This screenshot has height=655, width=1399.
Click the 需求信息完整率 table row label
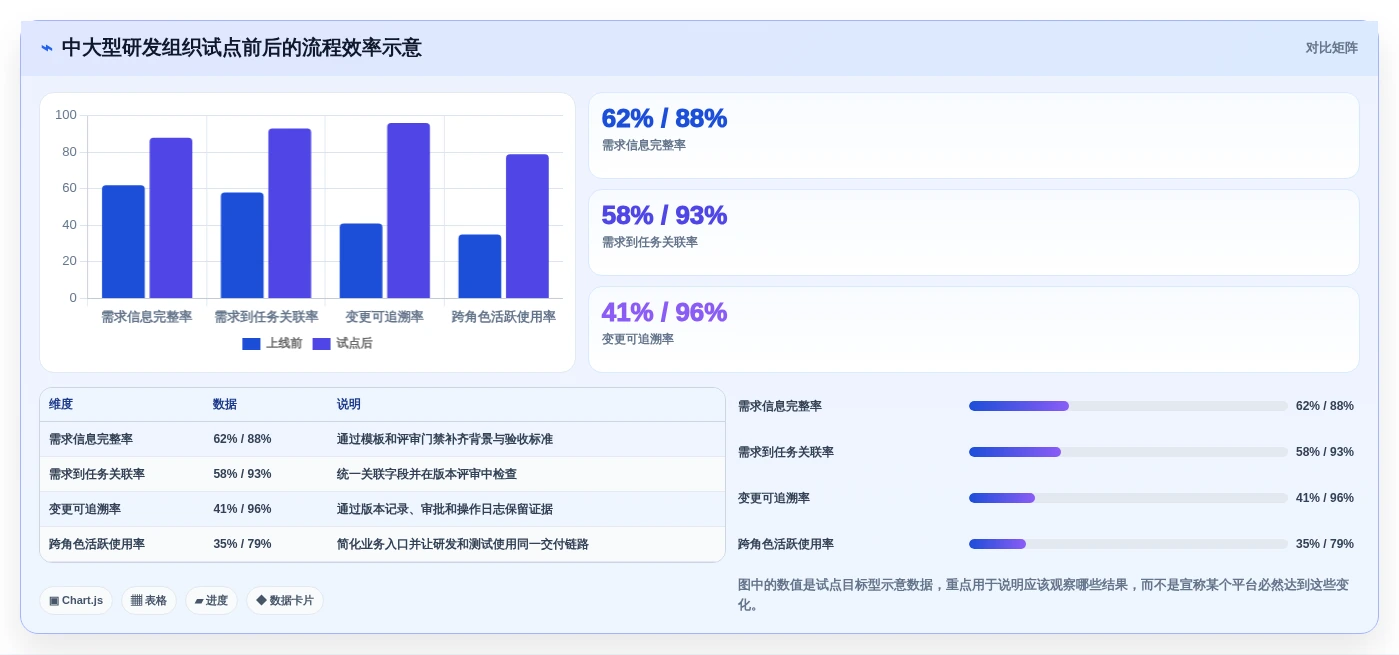point(91,439)
